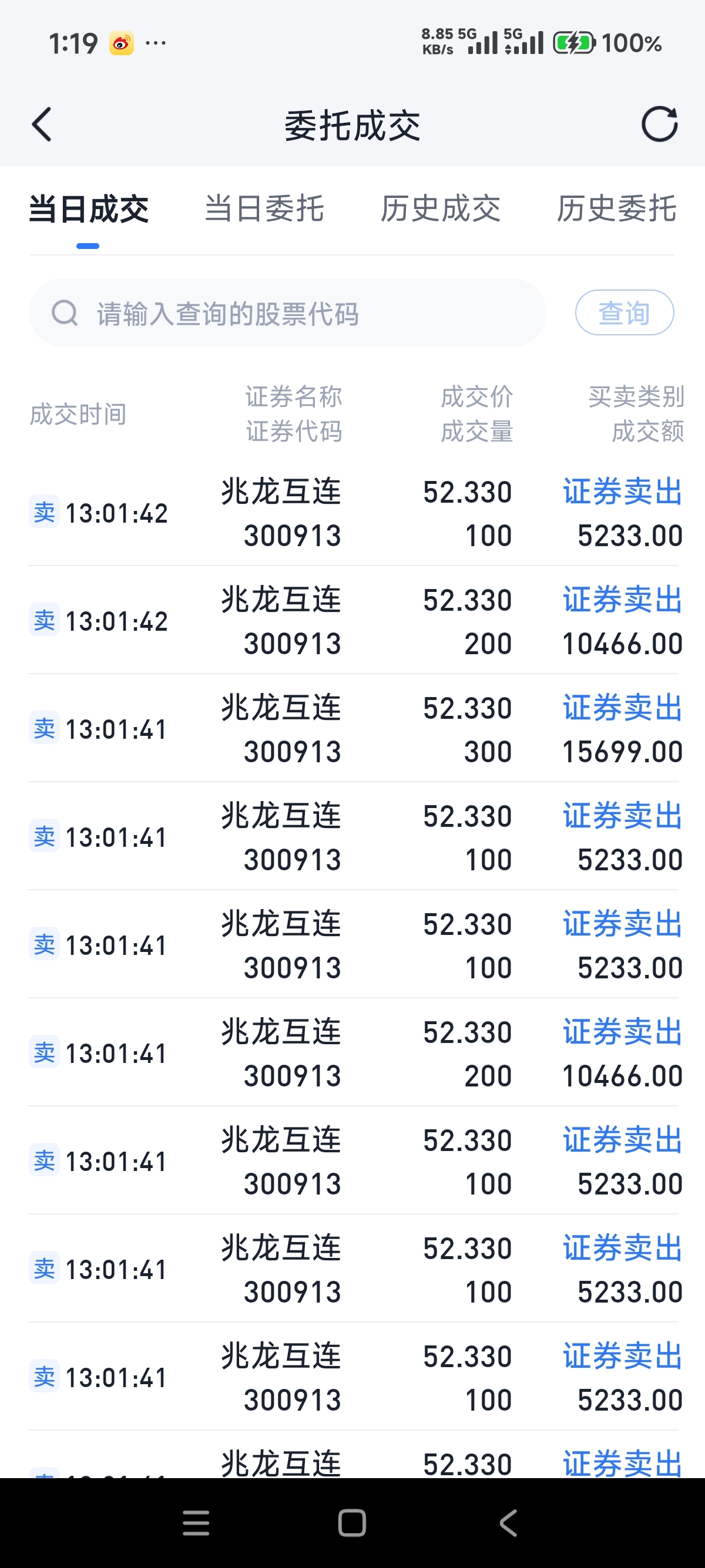Open the 历史委托 tab
The height and width of the screenshot is (1568, 705).
tap(616, 209)
